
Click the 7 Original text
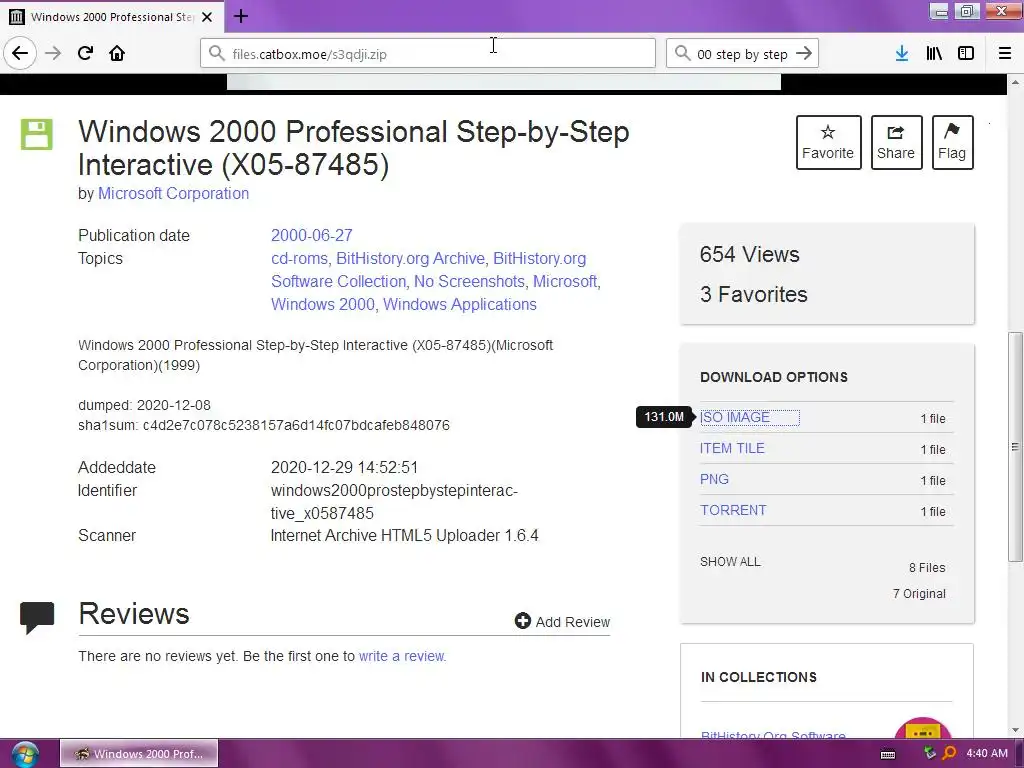click(919, 594)
